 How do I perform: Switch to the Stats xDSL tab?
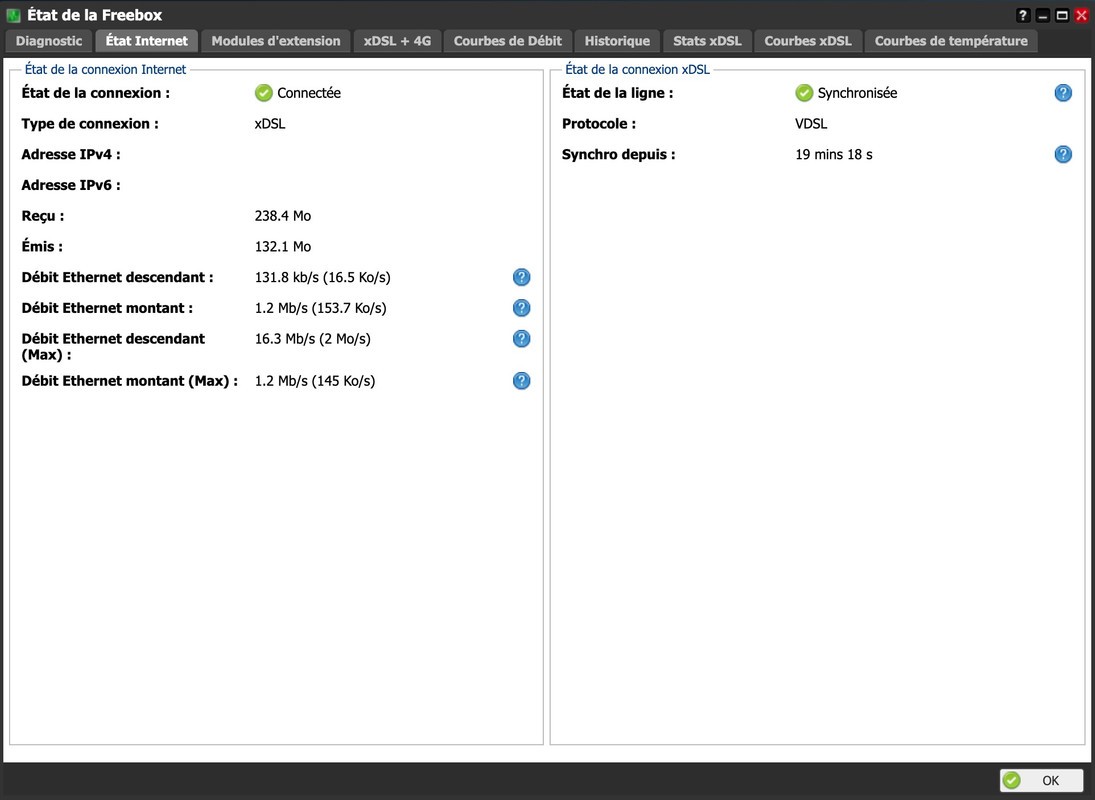coord(707,41)
